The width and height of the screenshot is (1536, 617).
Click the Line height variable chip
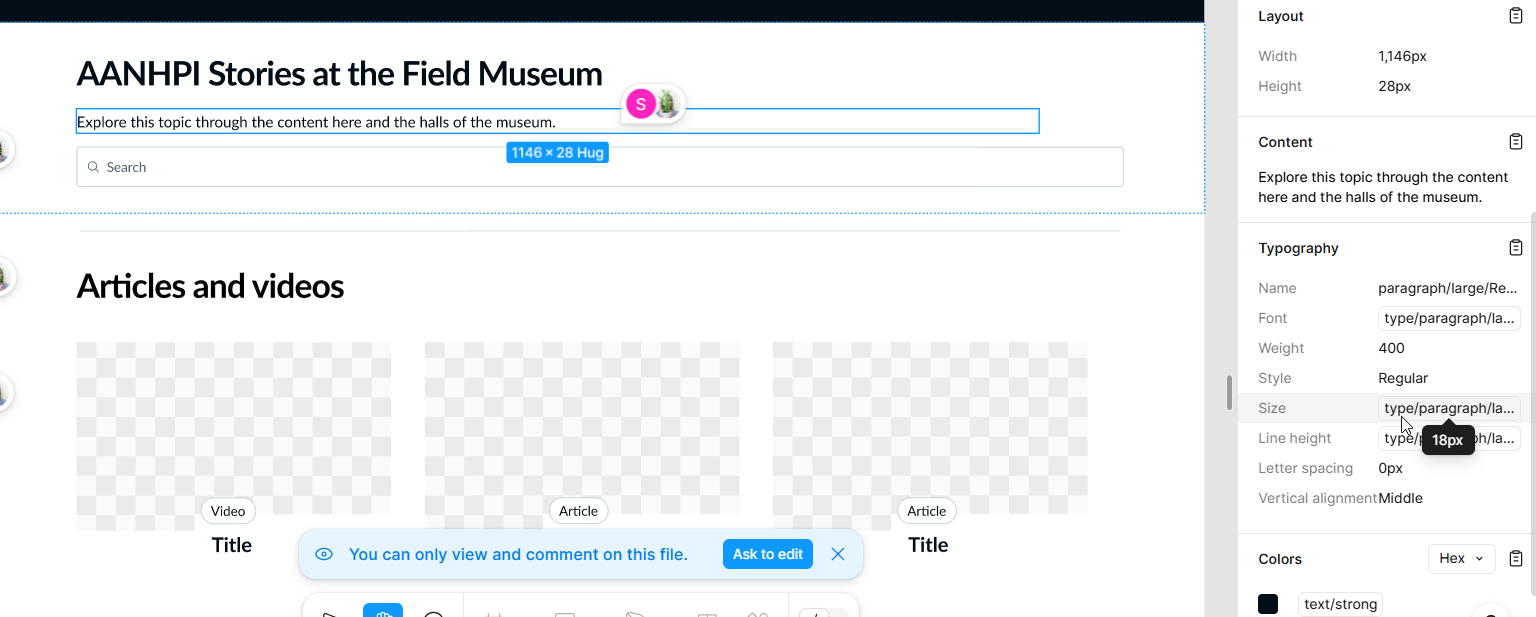pos(1449,438)
